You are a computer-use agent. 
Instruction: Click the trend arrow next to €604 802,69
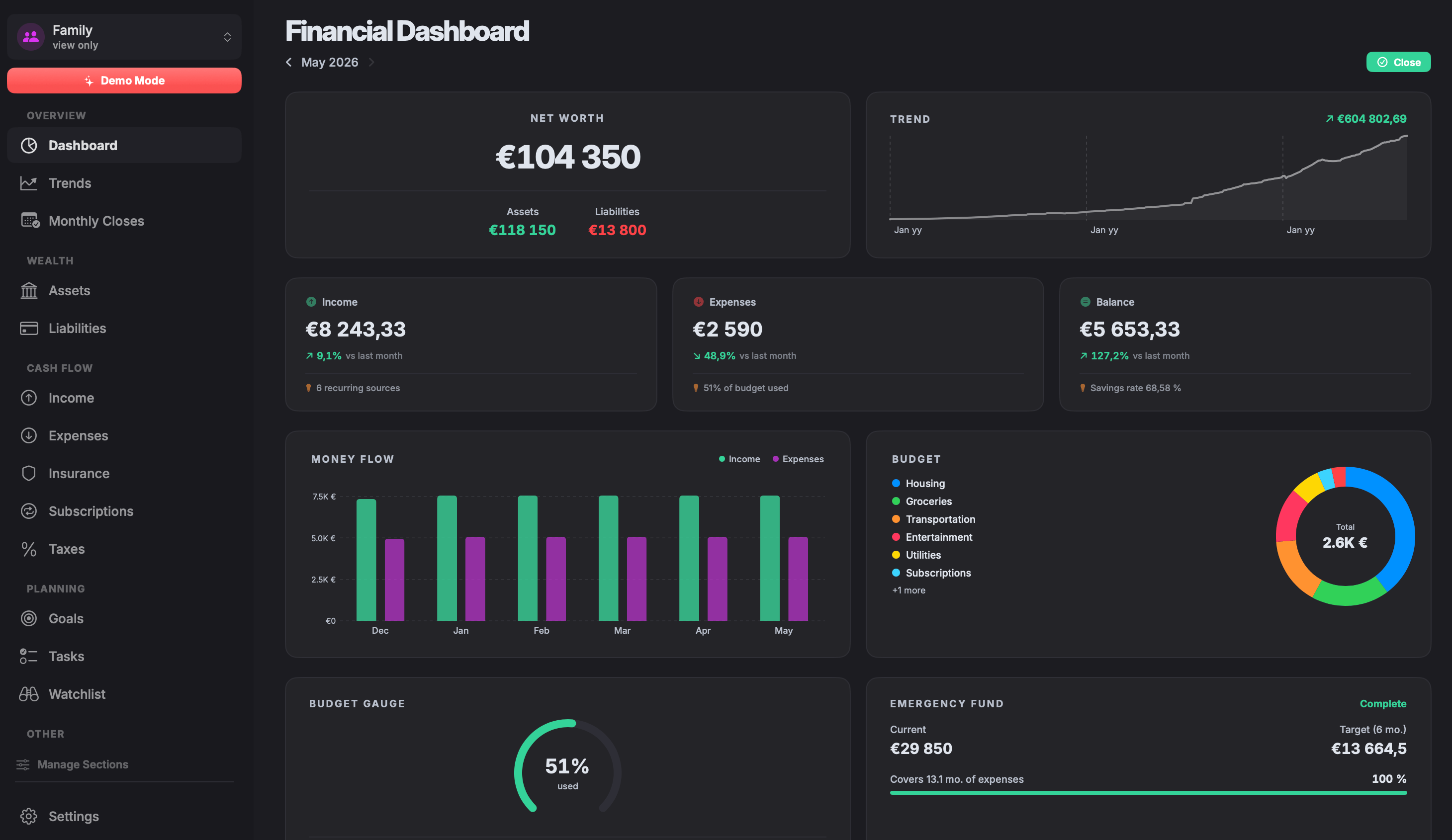pos(1329,119)
